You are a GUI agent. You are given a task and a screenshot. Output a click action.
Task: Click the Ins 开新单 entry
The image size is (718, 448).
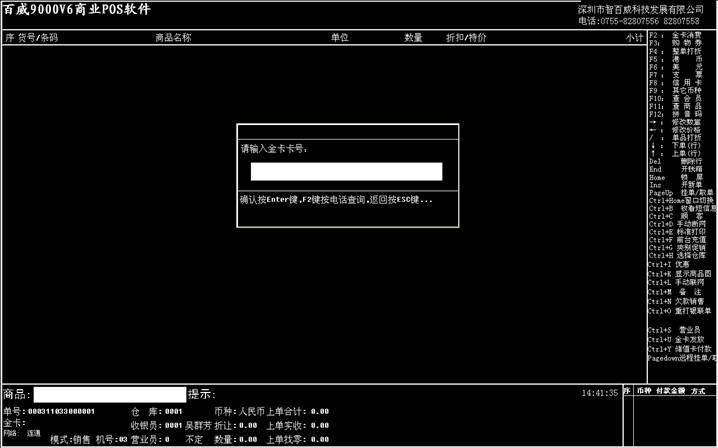pyautogui.click(x=675, y=185)
